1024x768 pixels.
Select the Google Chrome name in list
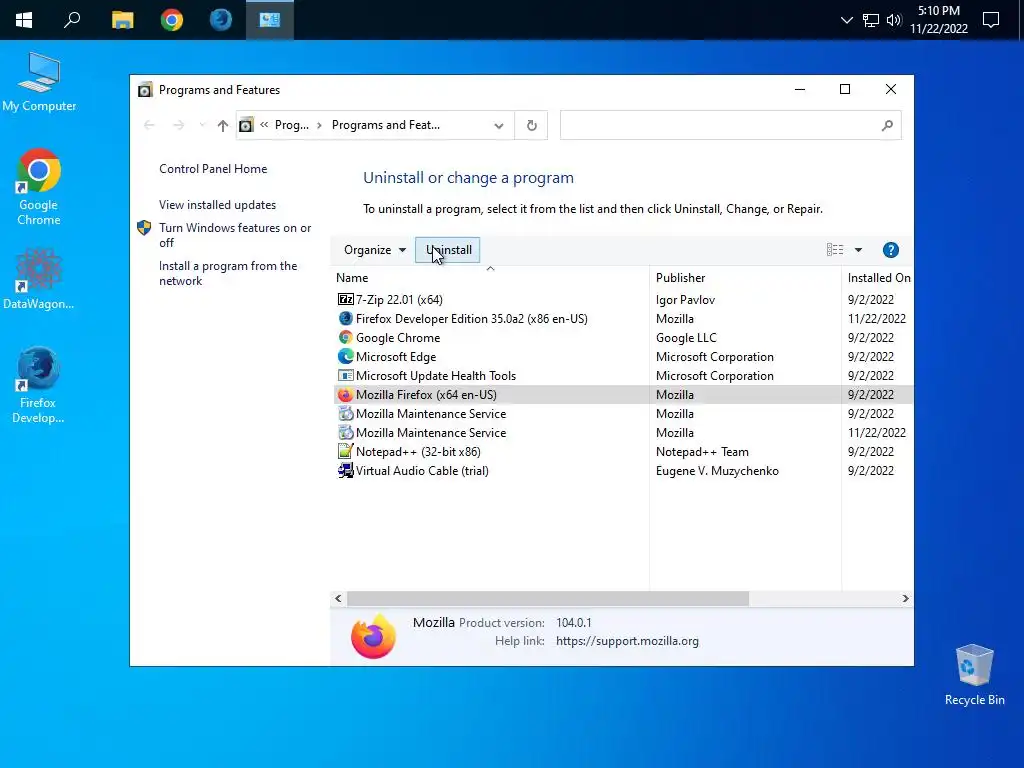tap(398, 338)
